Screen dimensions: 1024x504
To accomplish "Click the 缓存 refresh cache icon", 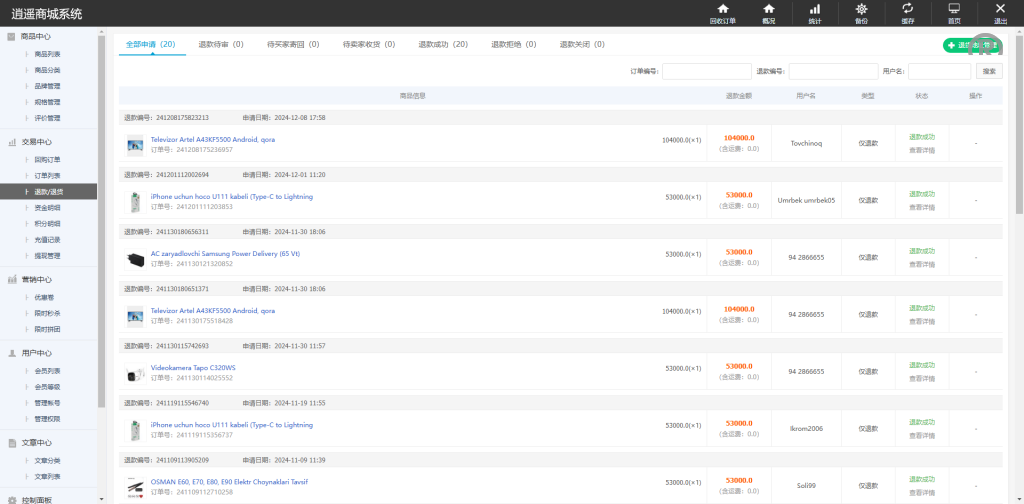I will coord(907,9).
